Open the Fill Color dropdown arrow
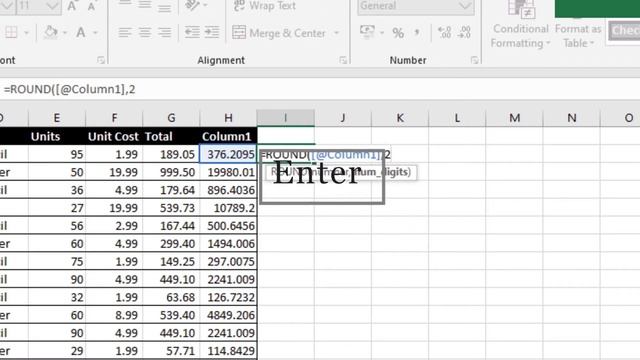This screenshot has width=640, height=360. pyautogui.click(x=65, y=33)
